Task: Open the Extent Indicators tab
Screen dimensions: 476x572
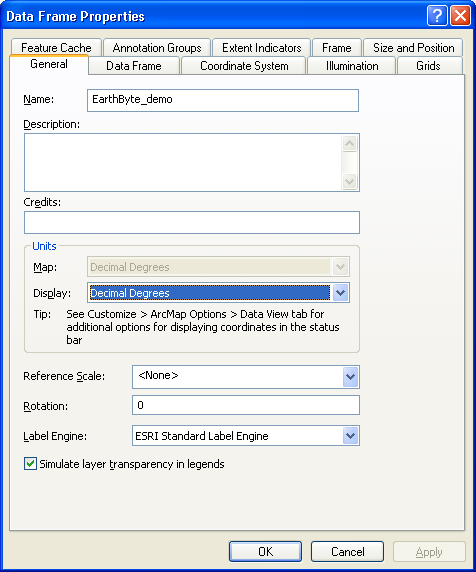Action: (262, 48)
